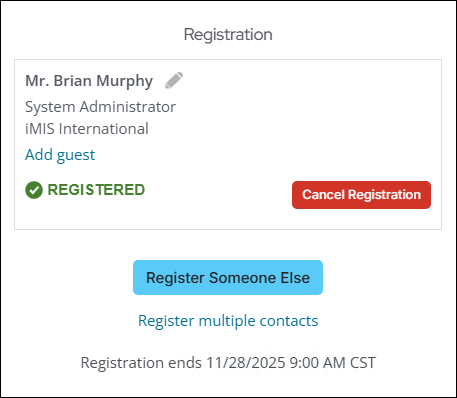
Task: Click the Register Someone Else button
Action: (228, 278)
